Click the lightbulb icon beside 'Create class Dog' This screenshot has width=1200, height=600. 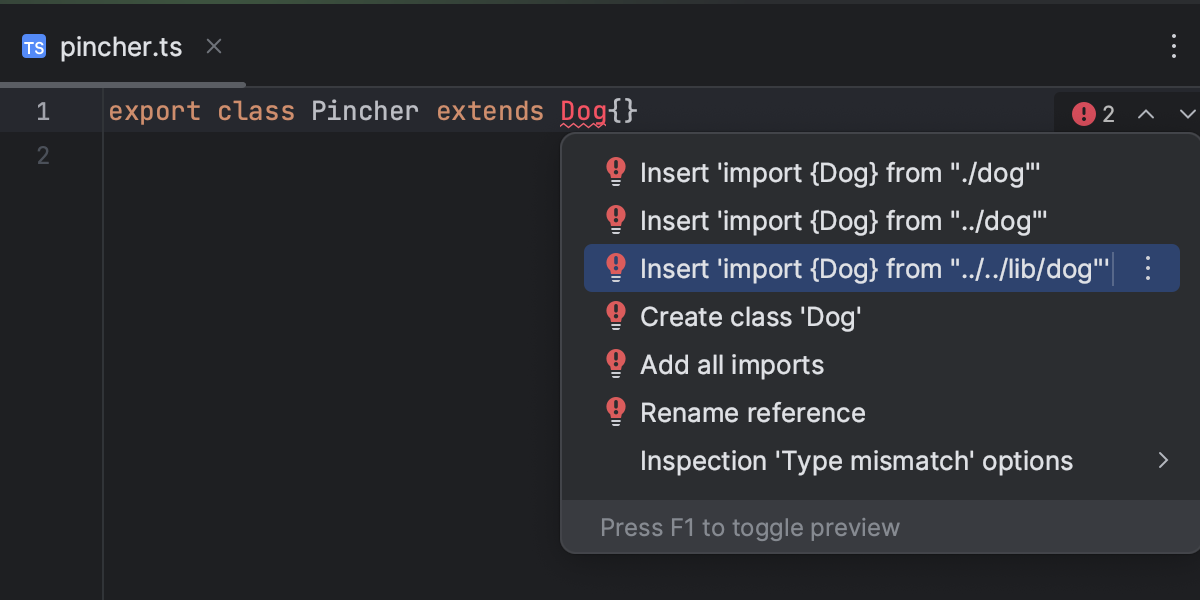(x=615, y=316)
